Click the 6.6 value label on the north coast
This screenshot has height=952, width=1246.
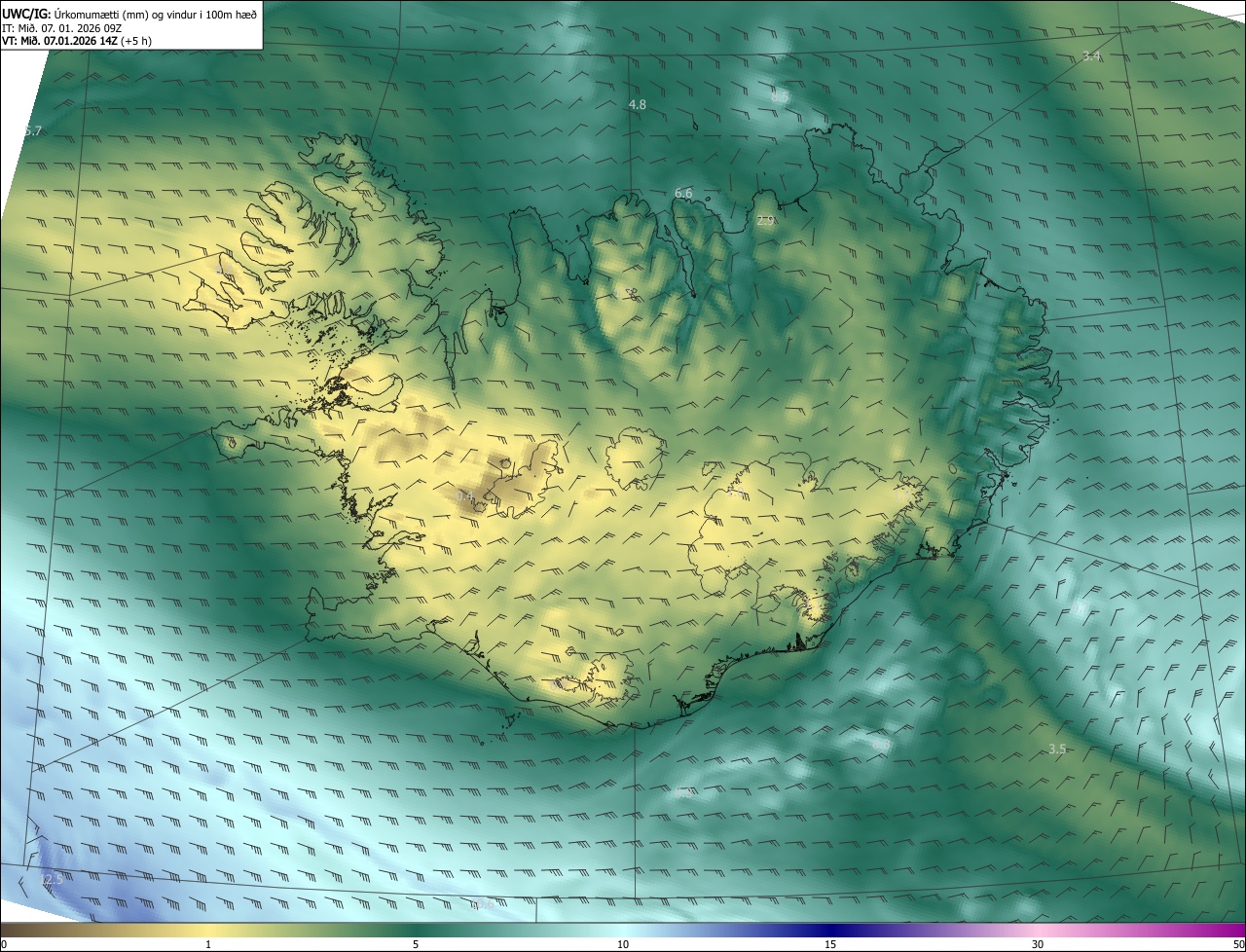pos(683,194)
